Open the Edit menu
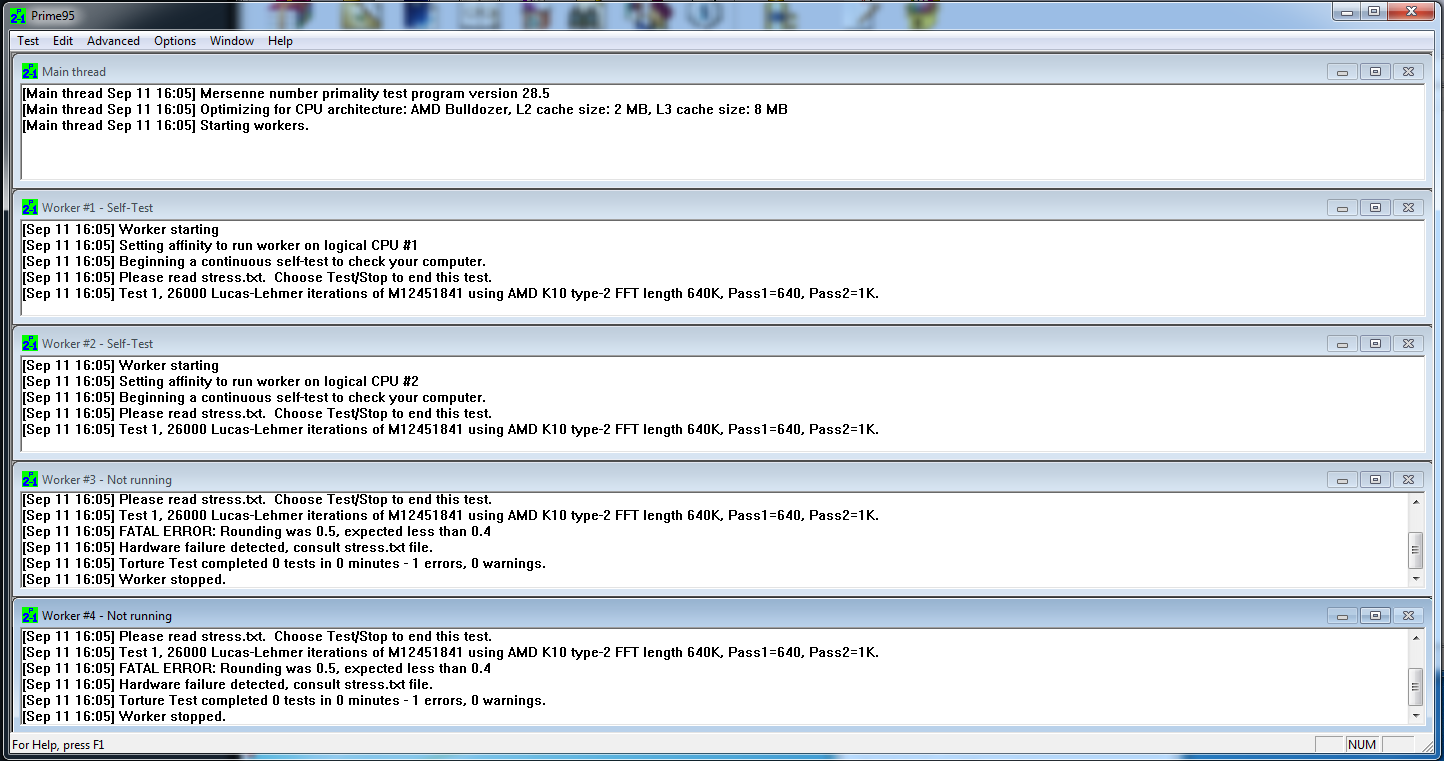This screenshot has width=1444, height=761. [63, 41]
